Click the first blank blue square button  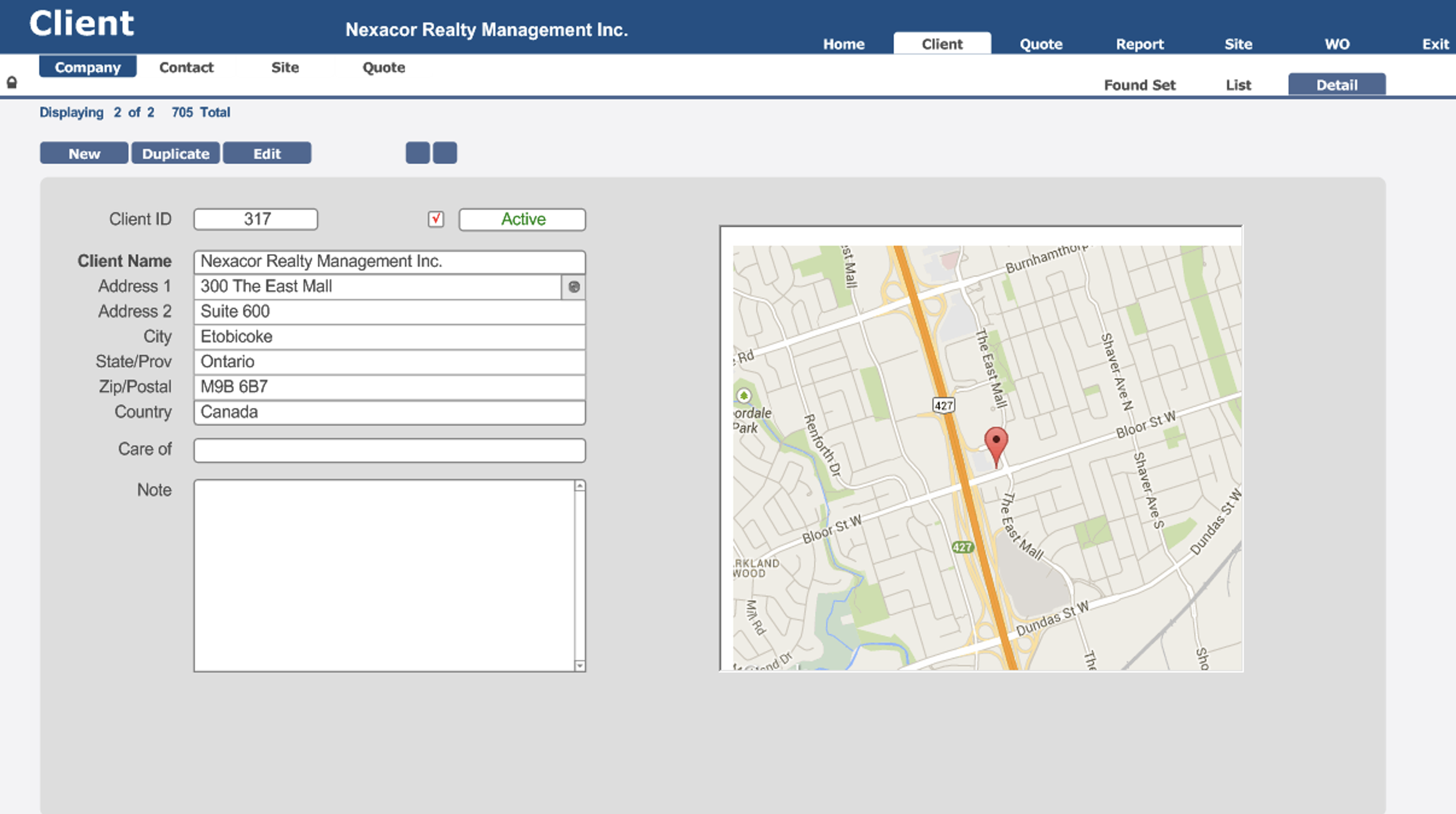pos(418,153)
